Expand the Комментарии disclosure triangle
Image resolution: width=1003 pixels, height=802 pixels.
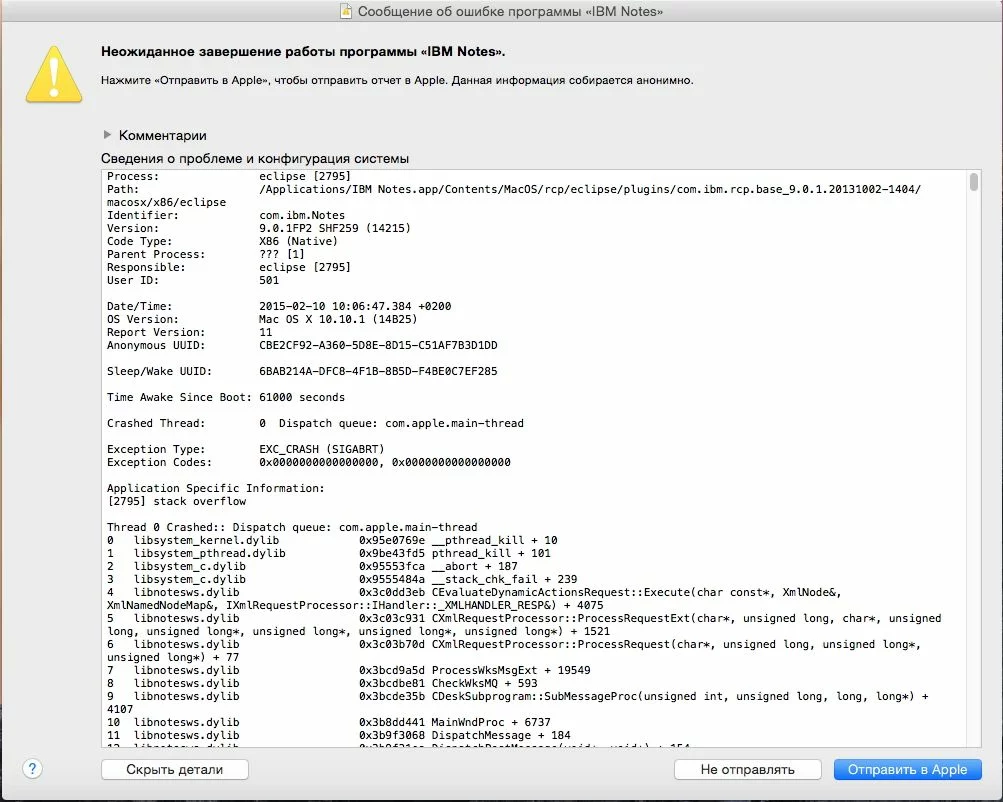click(x=107, y=135)
